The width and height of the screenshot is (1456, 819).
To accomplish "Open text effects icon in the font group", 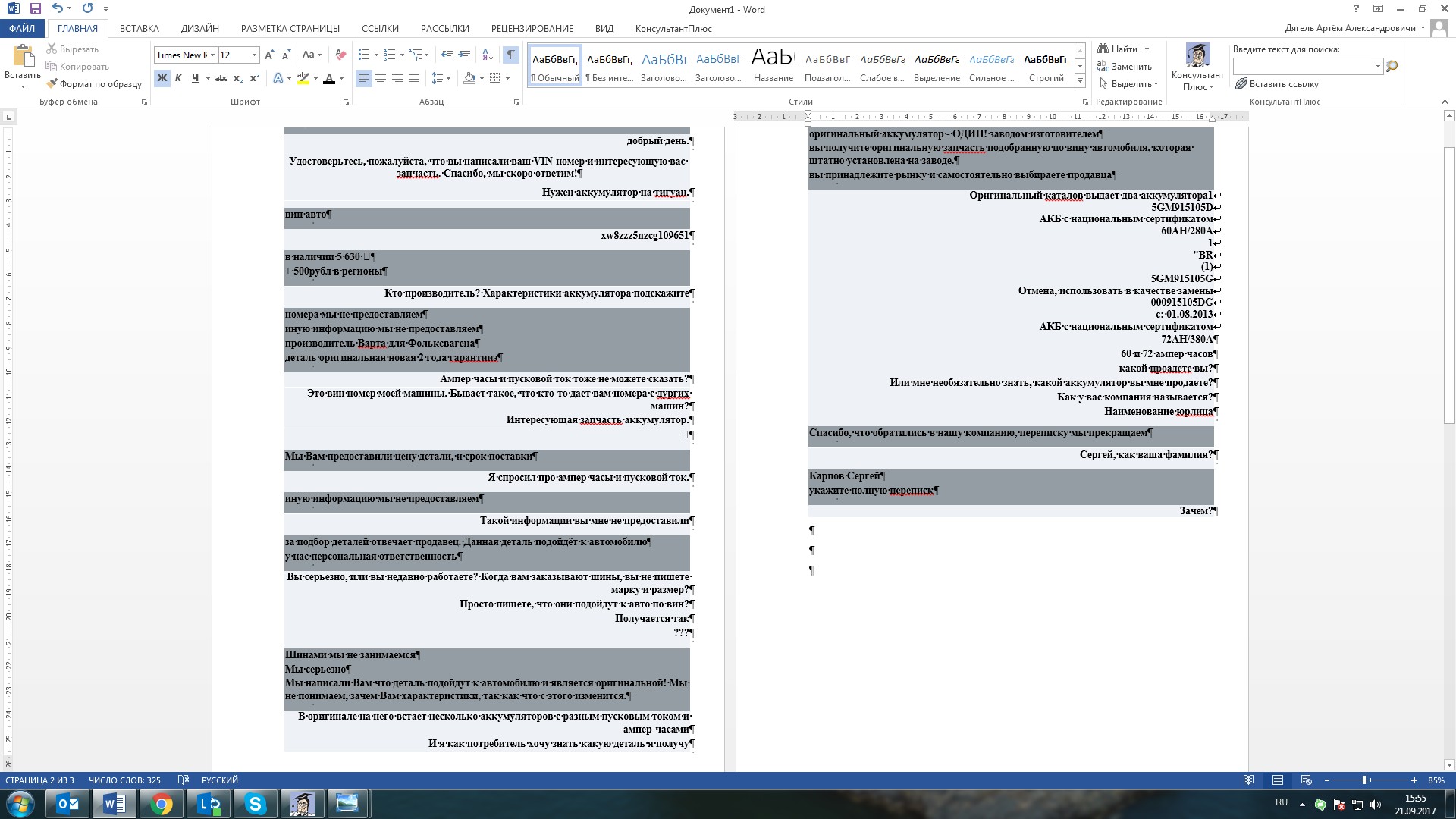I will (278, 78).
